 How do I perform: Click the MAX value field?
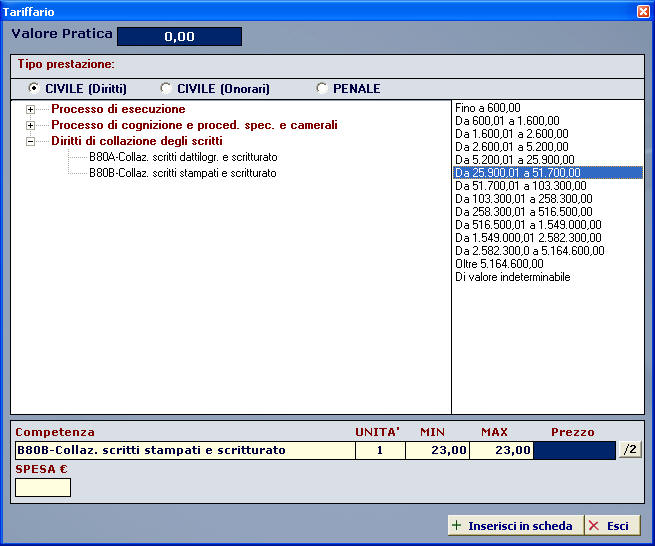pos(501,450)
